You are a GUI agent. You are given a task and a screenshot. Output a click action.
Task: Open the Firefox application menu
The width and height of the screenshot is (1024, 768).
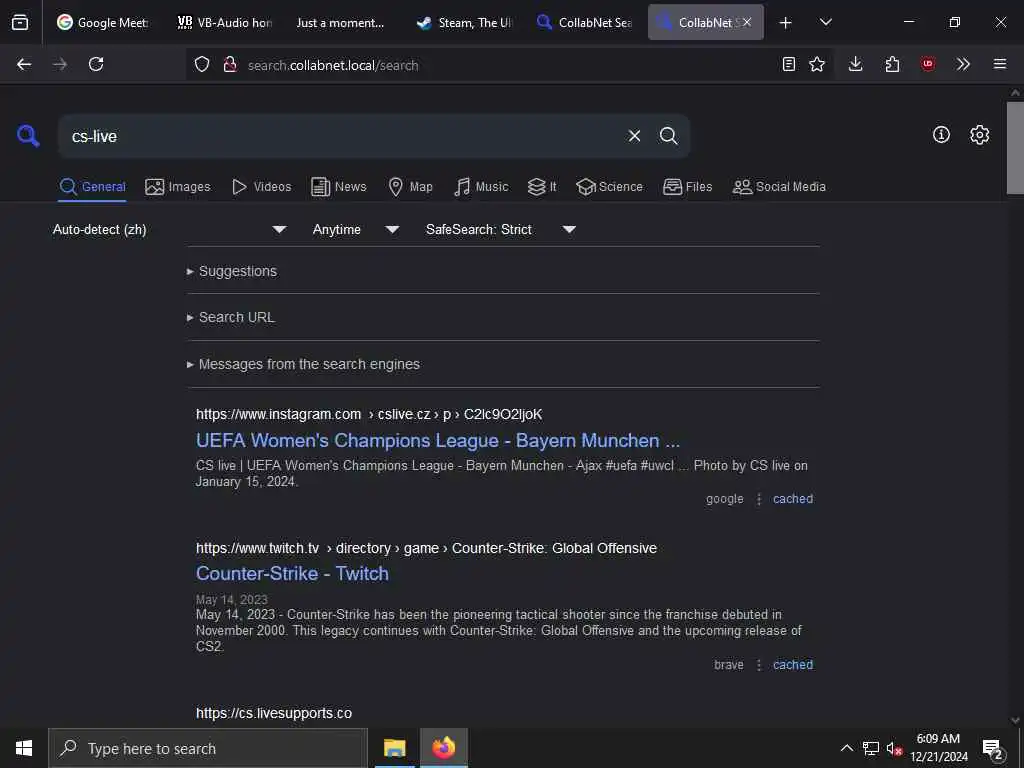click(1000, 64)
